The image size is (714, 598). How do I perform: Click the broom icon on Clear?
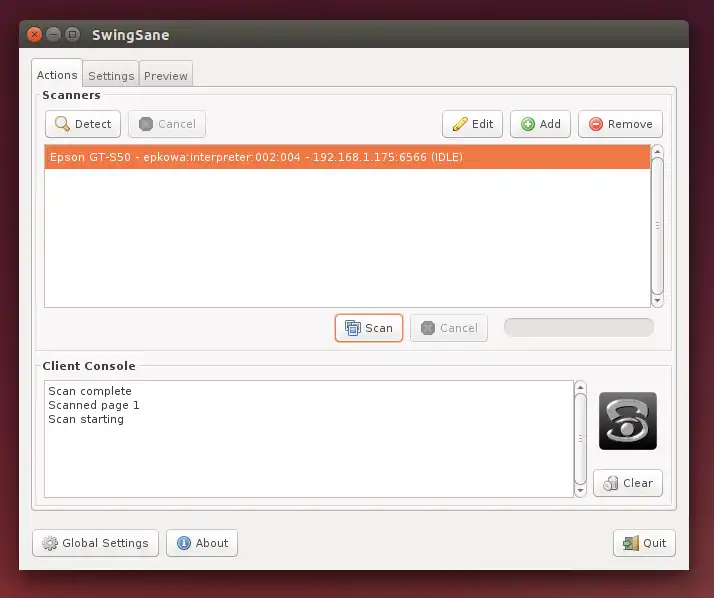611,483
